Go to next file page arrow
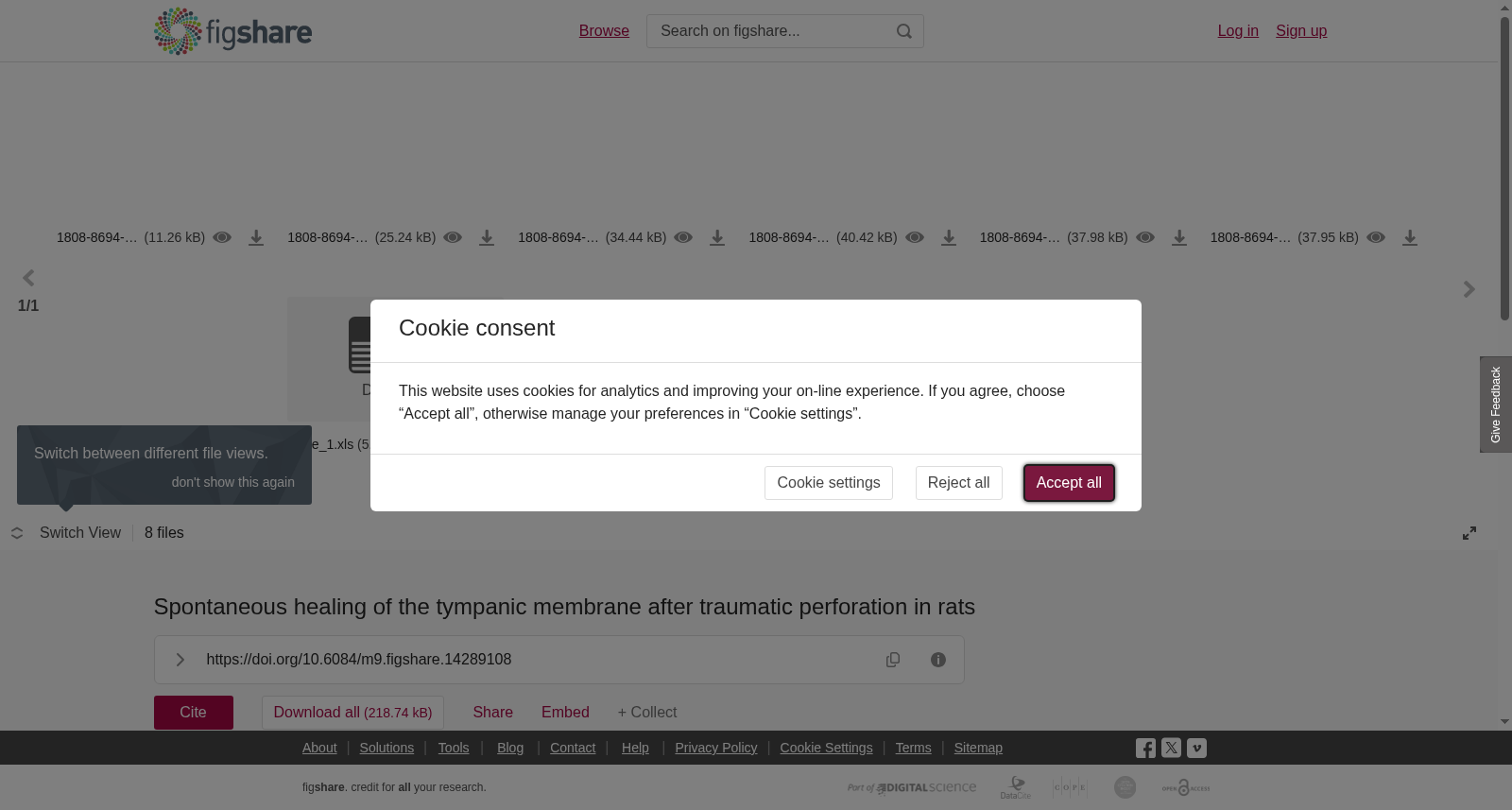 1469,289
